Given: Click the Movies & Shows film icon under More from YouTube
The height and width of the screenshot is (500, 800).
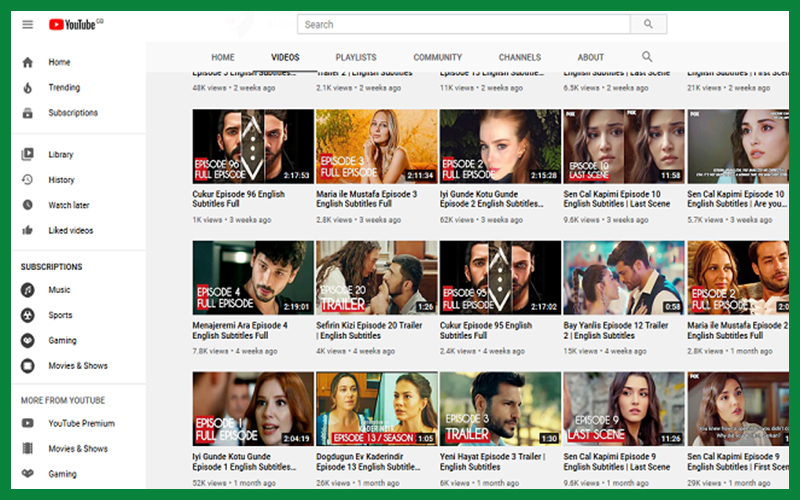Looking at the screenshot, I should click(28, 448).
